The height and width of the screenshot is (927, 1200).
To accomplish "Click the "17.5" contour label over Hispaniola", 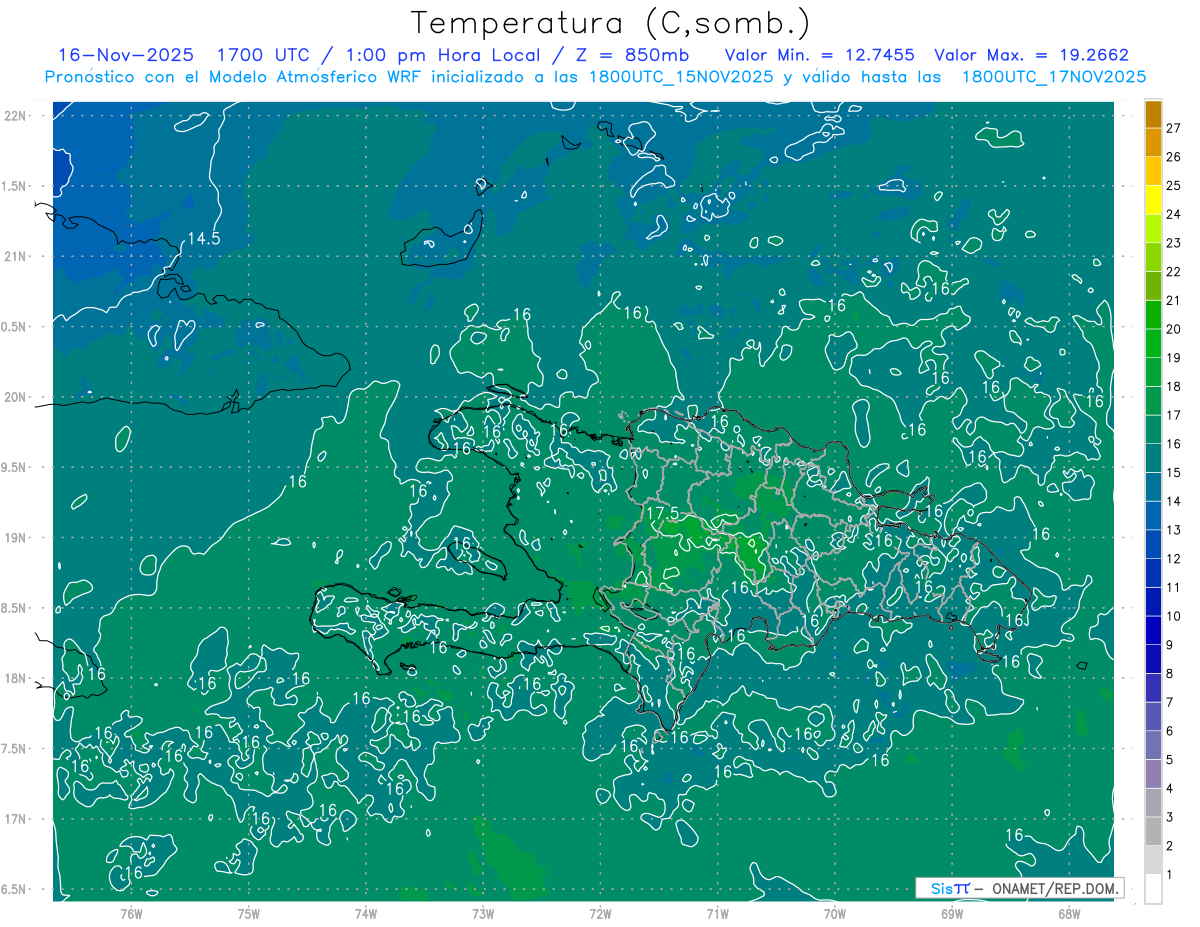I will [x=664, y=513].
